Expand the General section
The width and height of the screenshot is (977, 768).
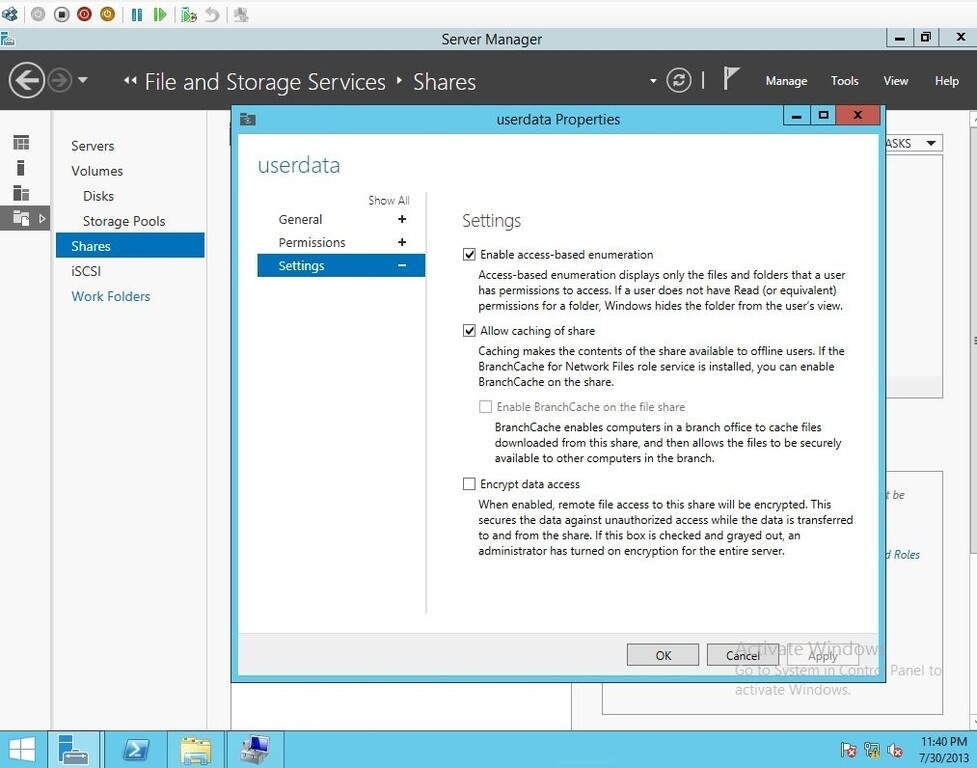point(401,219)
